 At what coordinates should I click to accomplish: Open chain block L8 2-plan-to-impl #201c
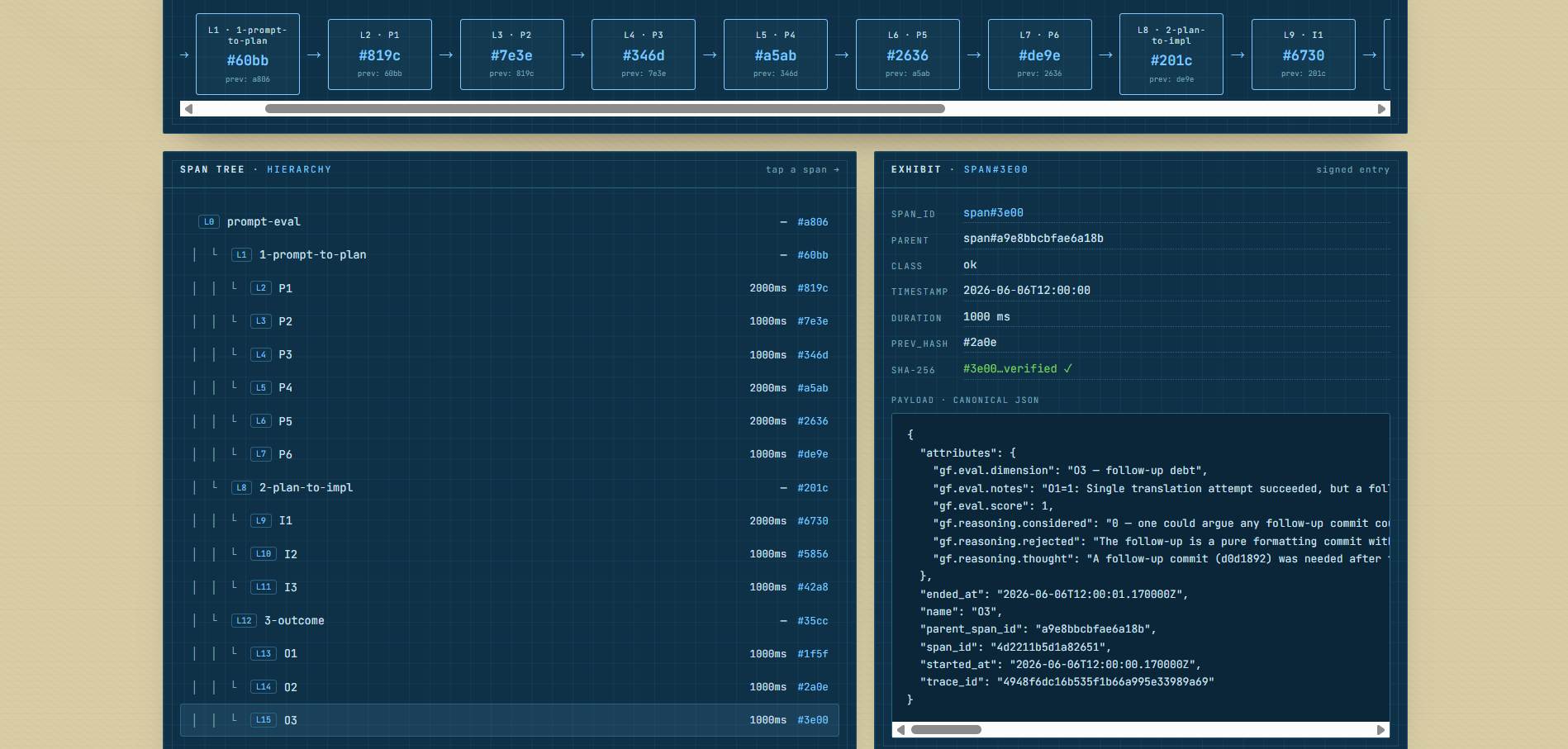(1171, 55)
